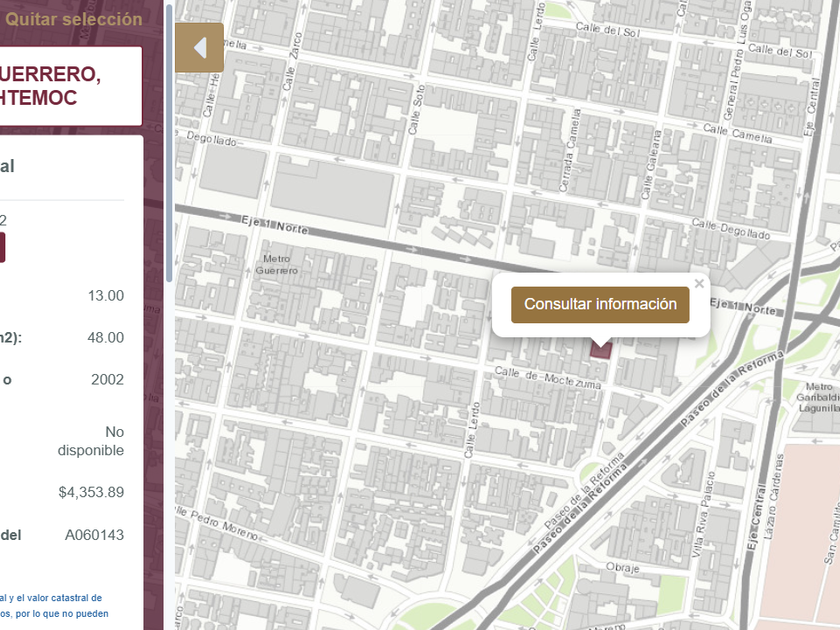Click the highlighted red parcel on the map
This screenshot has width=840, height=630.
[601, 351]
